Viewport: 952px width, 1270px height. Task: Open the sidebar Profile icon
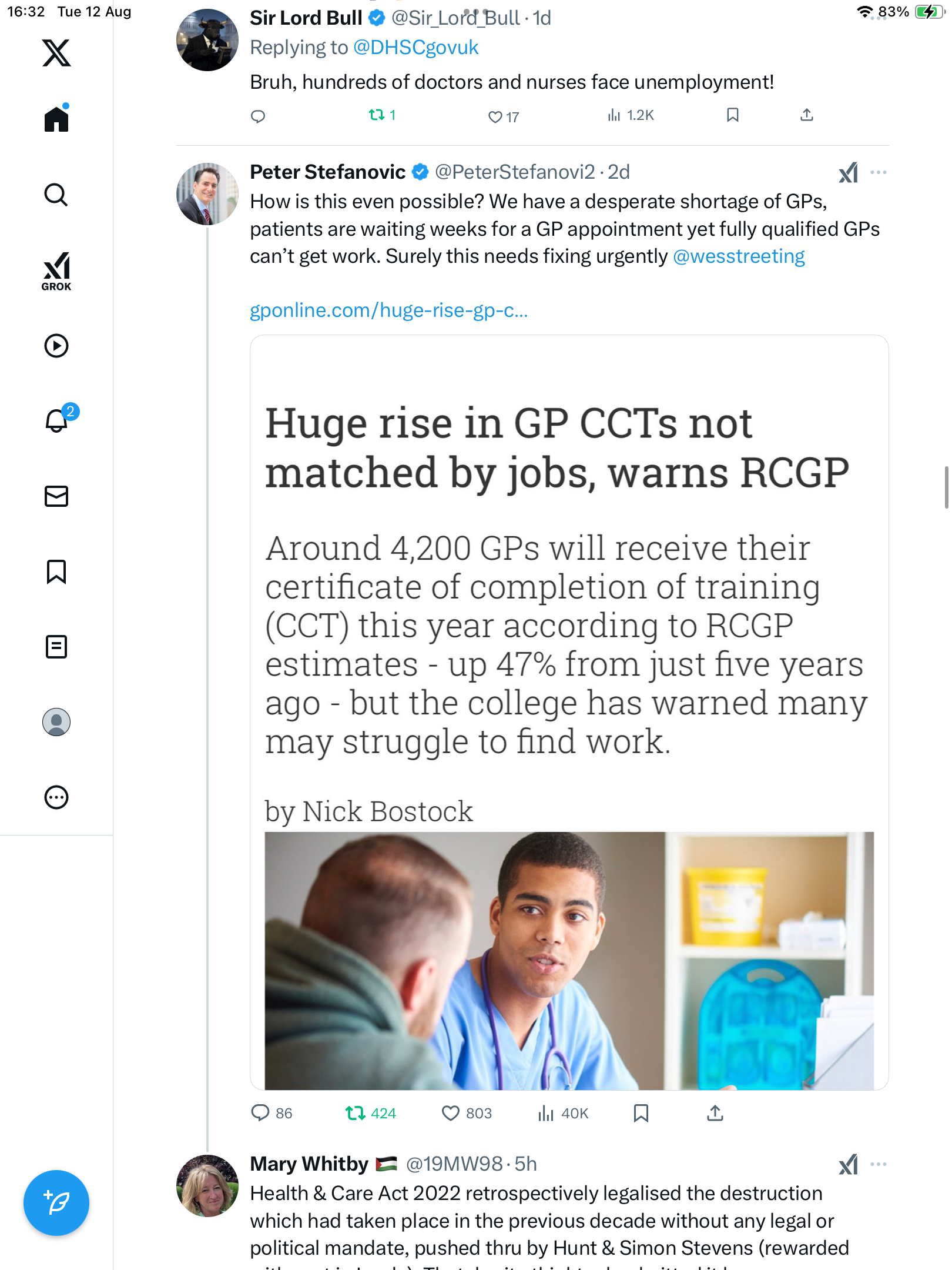(x=56, y=722)
